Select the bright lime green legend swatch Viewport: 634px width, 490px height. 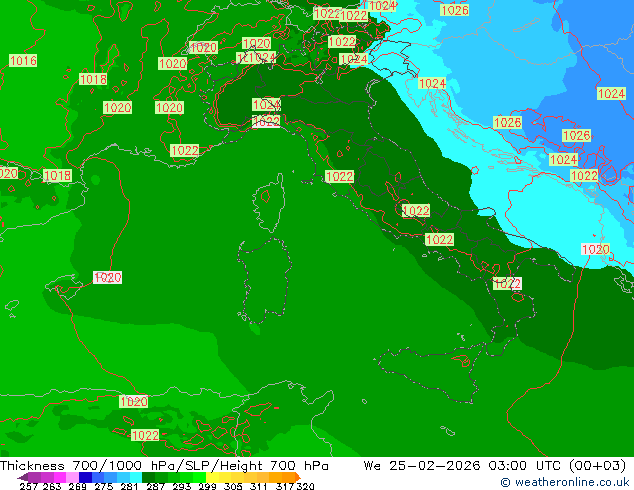tap(199, 477)
